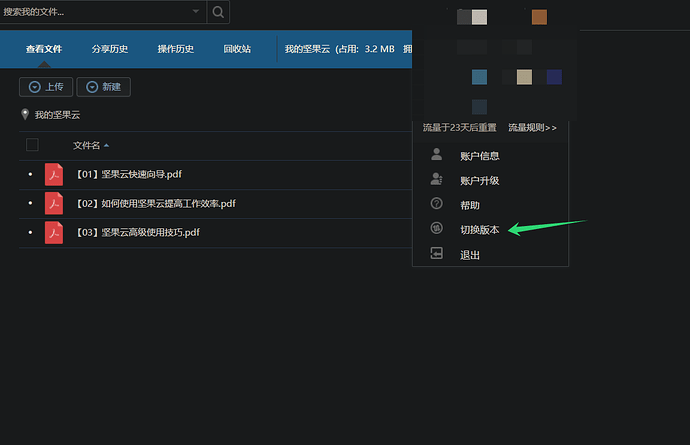Click the 上传 button
690x445 pixels.
point(46,87)
